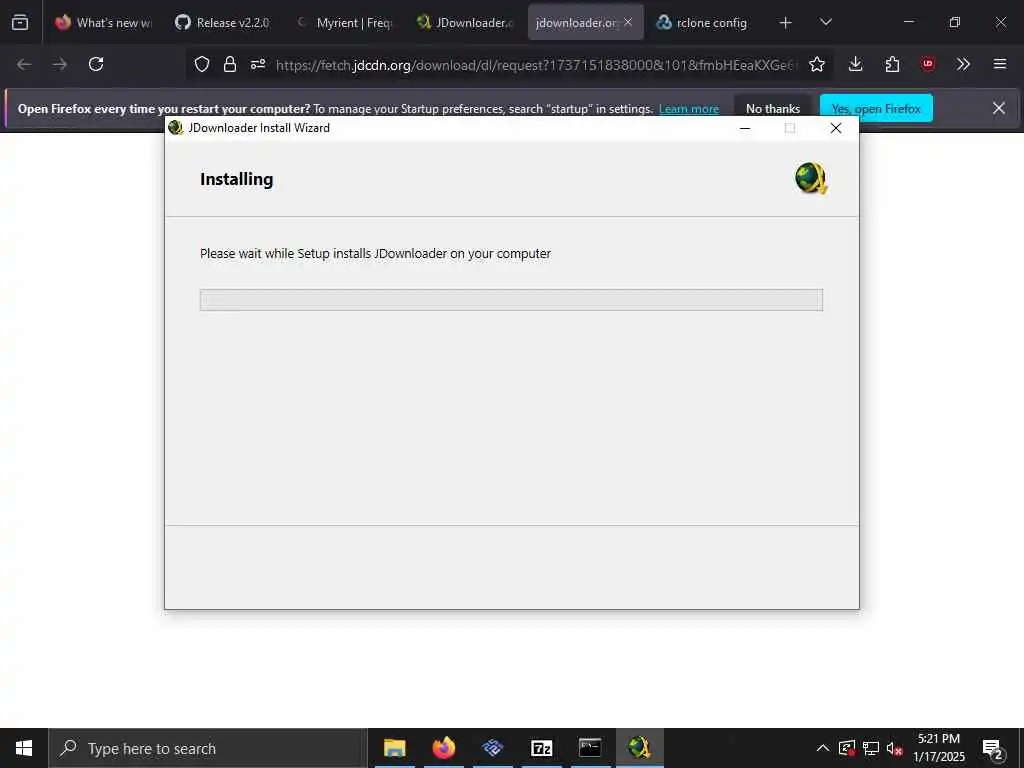Switch to the JDownloader.org tab
This screenshot has width=1024, height=768.
pos(466,22)
